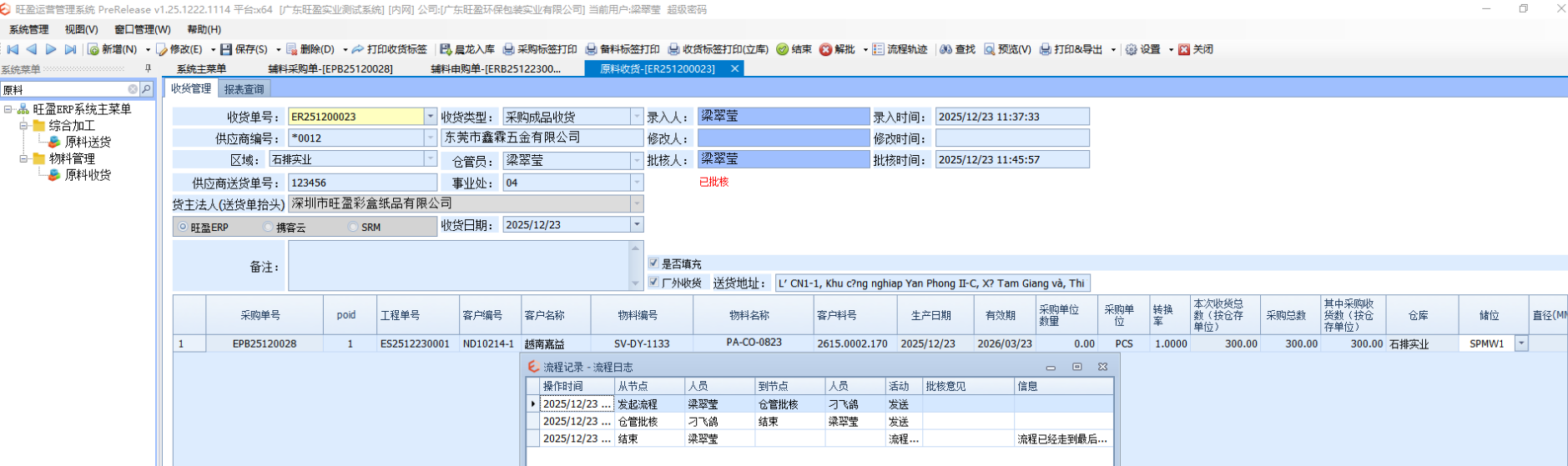Screen dimensions: 1568x466
Task: Collapse the 综合加工 folder node
Action: pos(24,126)
